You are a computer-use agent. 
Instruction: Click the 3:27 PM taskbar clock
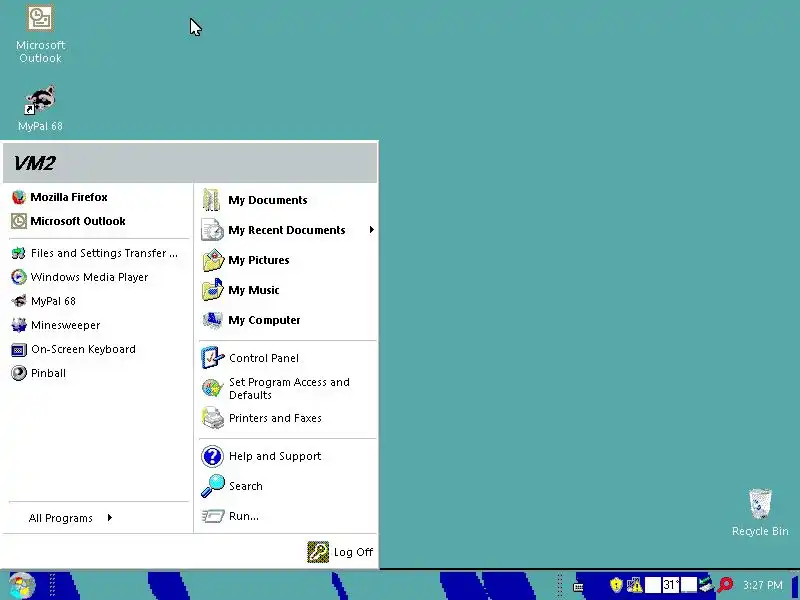763,585
